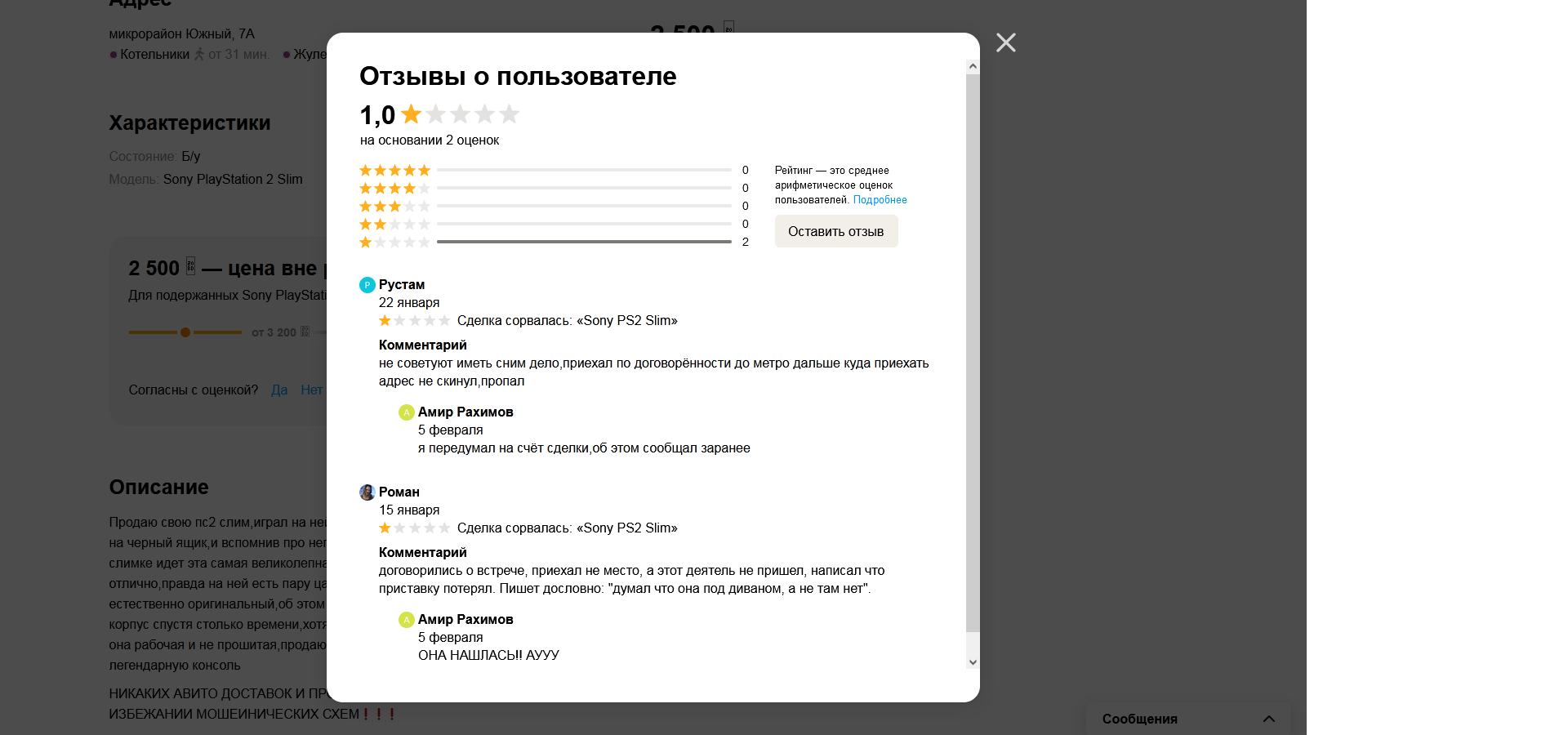Click the 'Котельники' metro station text
This screenshot has width=1568, height=735.
pos(155,54)
